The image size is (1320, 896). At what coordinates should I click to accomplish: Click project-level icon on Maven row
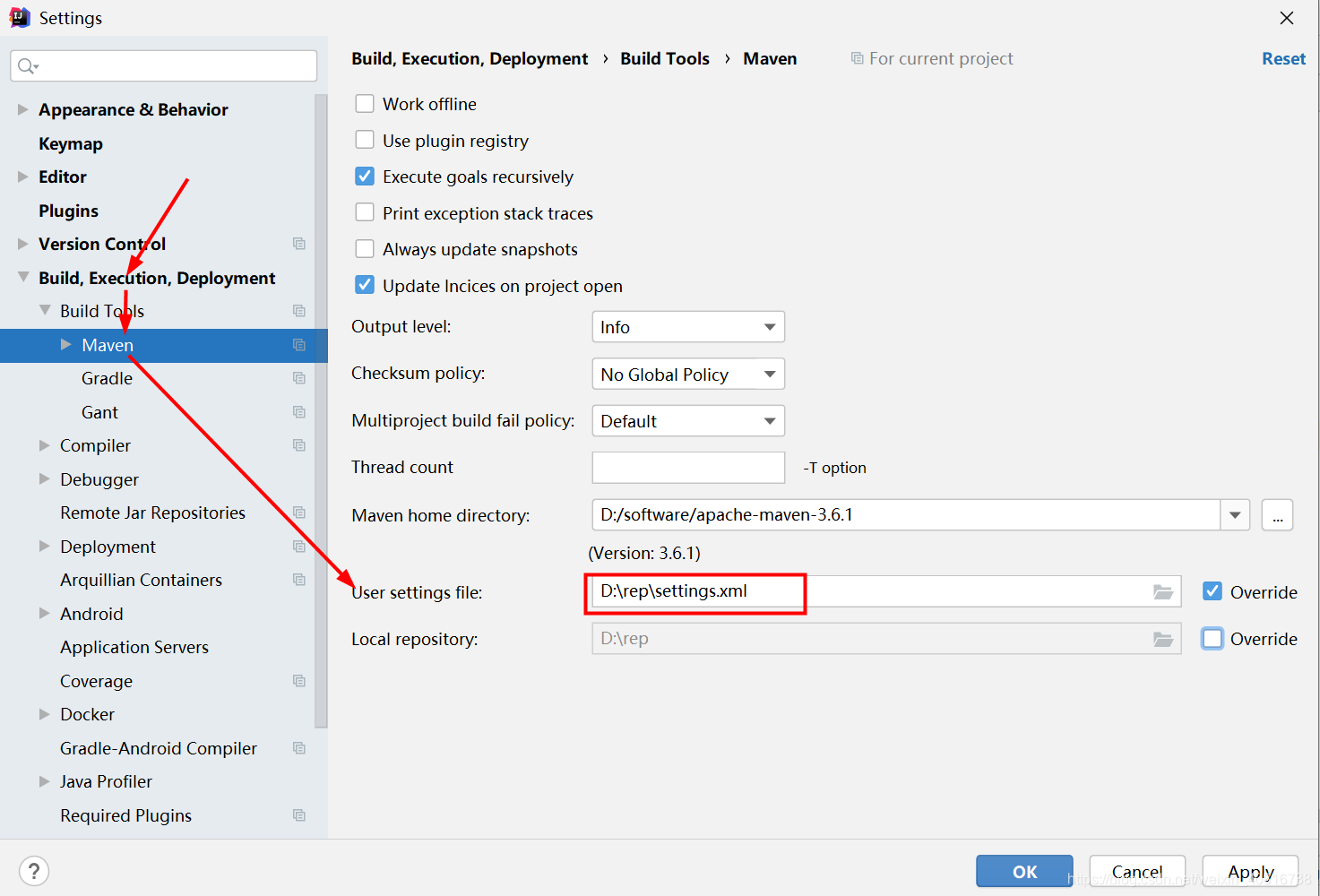[299, 345]
